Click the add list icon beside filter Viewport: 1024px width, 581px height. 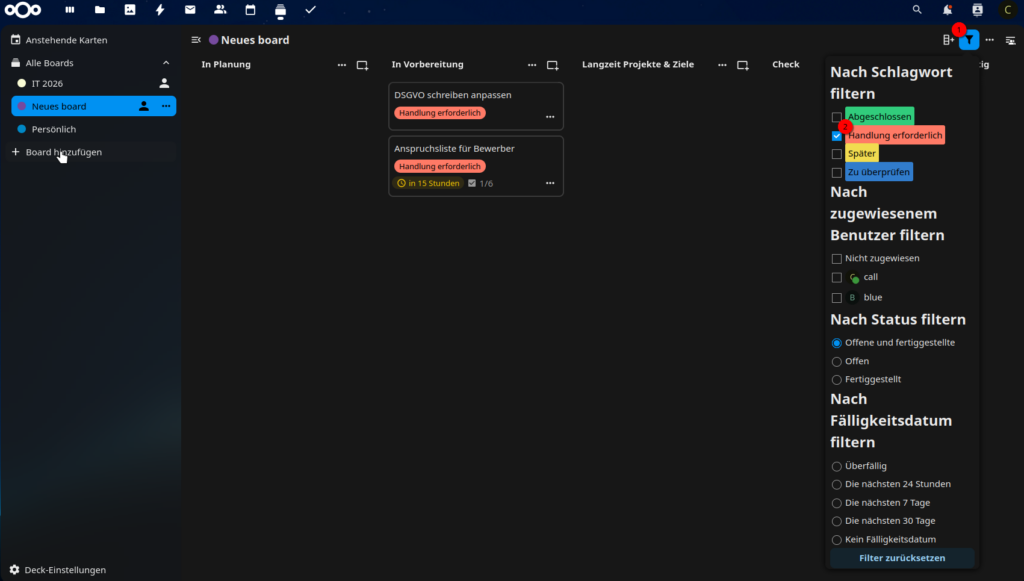coord(947,40)
